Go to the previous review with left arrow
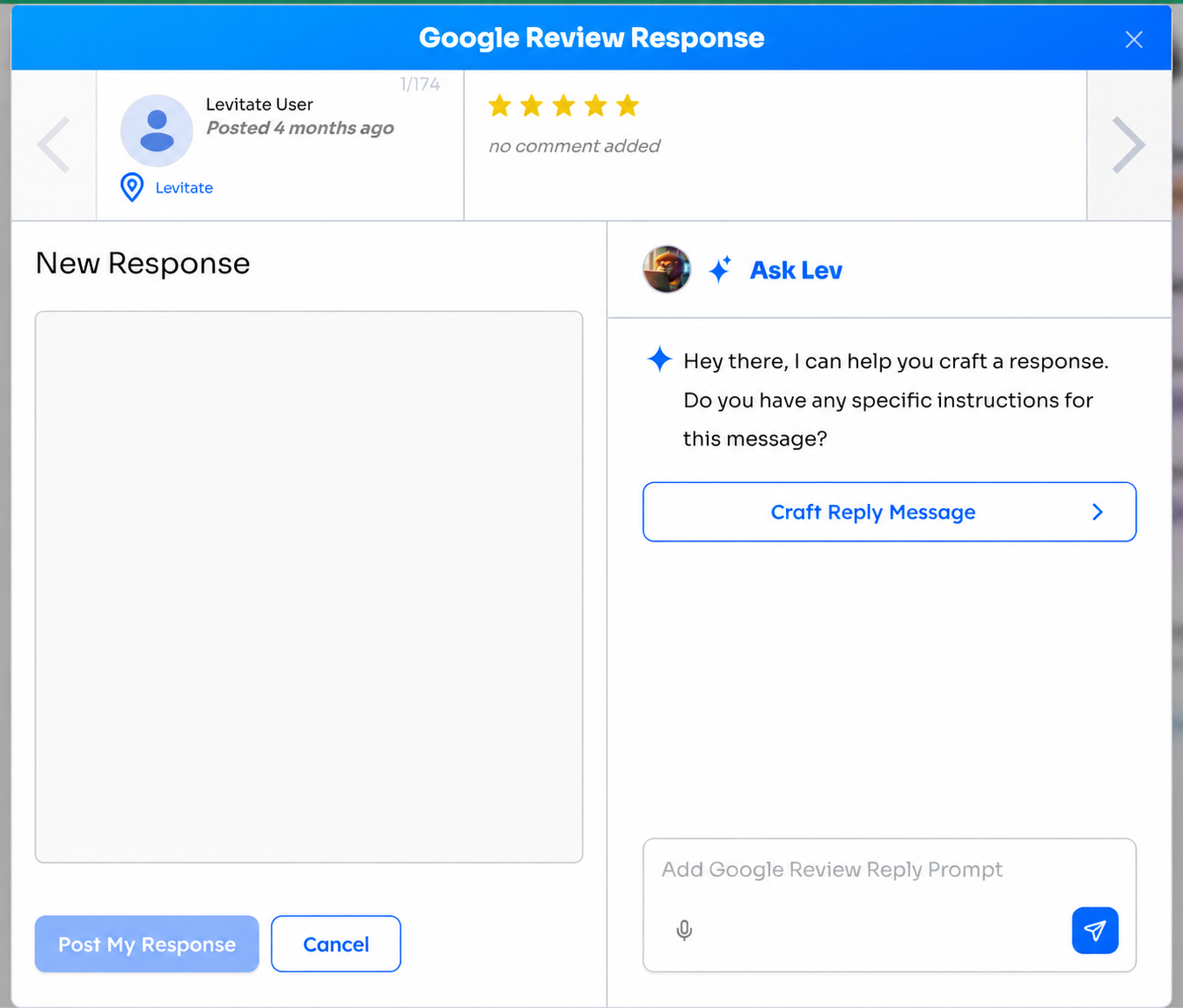This screenshot has height=1008, width=1183. (53, 144)
